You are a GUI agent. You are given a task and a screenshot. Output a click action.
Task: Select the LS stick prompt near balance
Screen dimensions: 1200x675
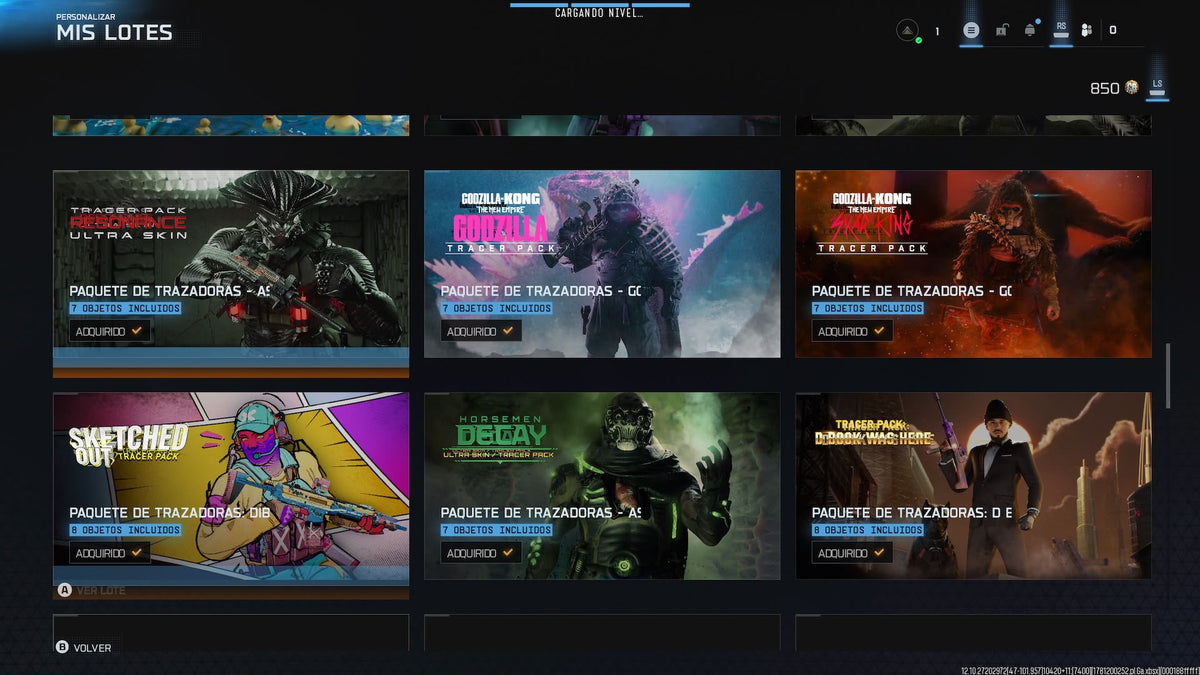click(1157, 88)
